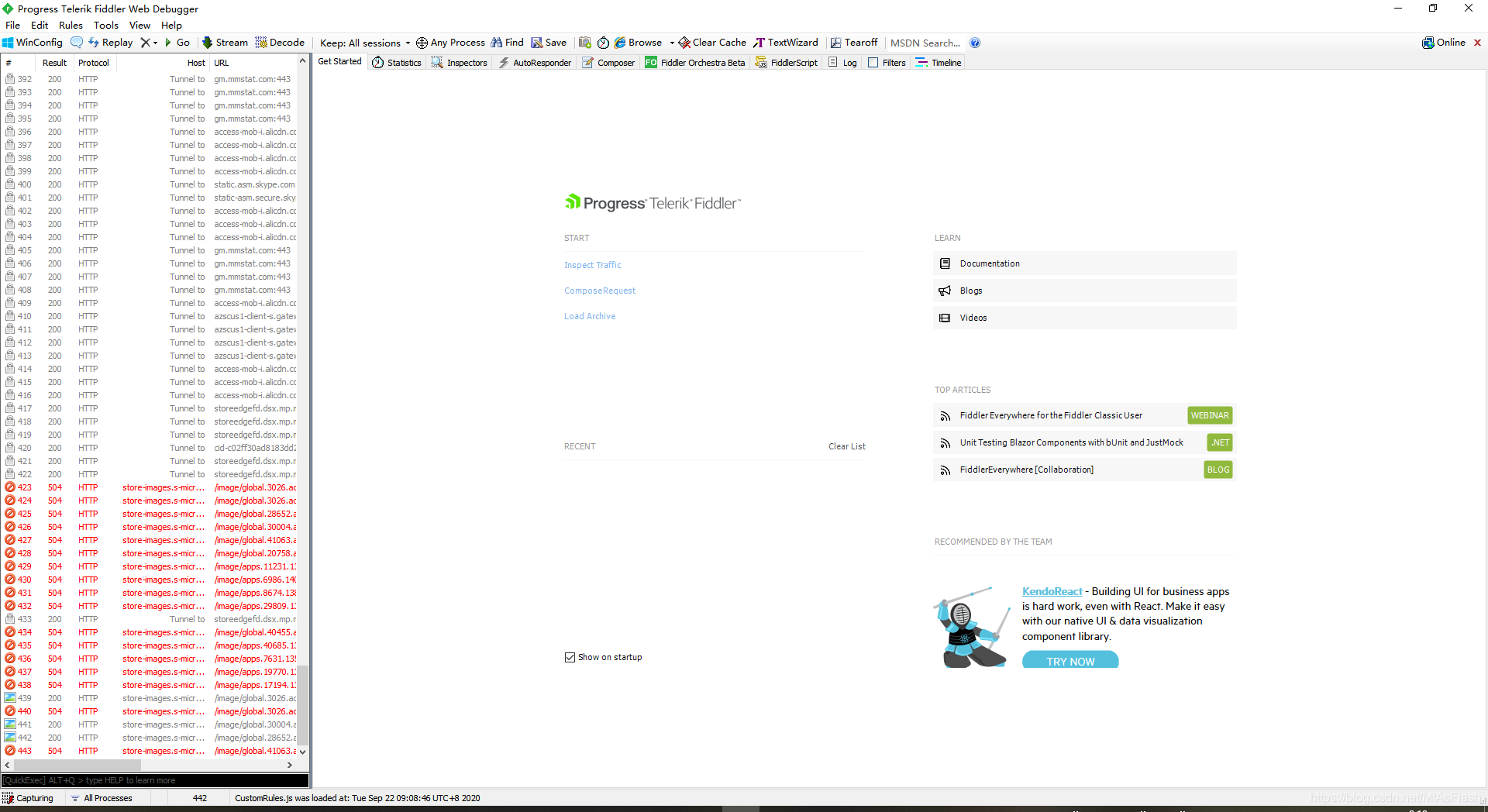This screenshot has height=812, width=1488.
Task: Switch to the Filters tab
Action: point(887,63)
